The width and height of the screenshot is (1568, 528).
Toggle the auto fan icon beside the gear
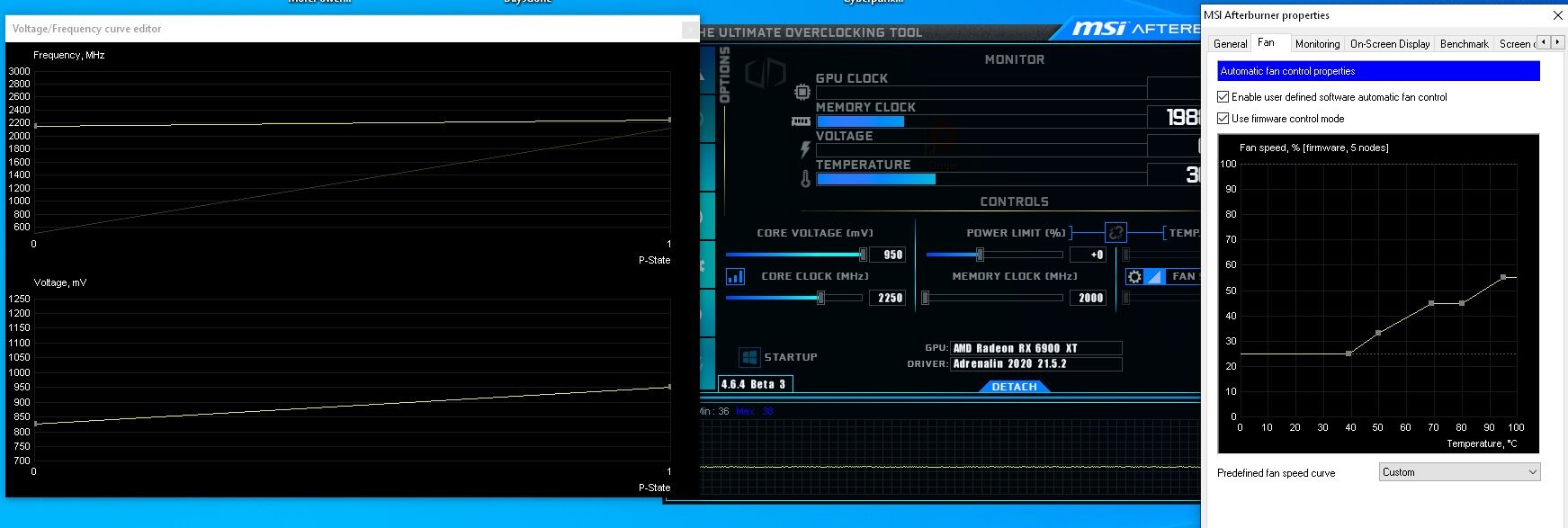click(x=1155, y=277)
